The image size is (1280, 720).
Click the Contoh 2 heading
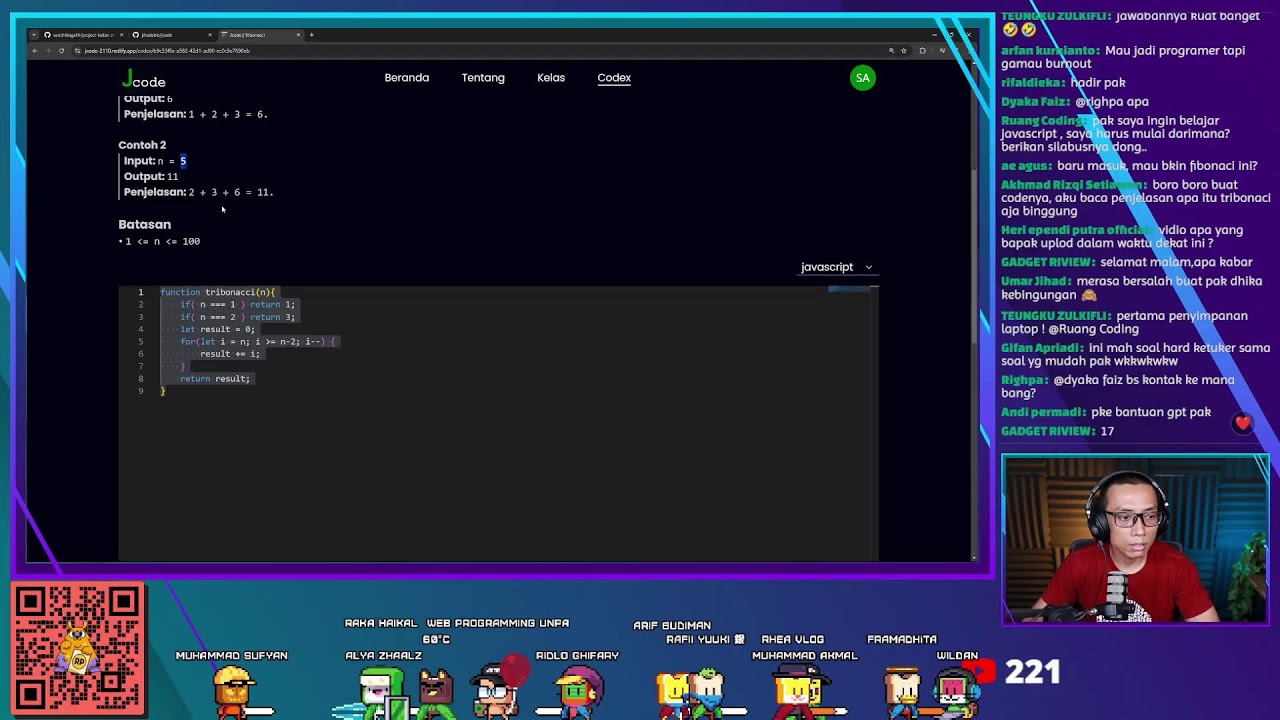[x=142, y=145]
